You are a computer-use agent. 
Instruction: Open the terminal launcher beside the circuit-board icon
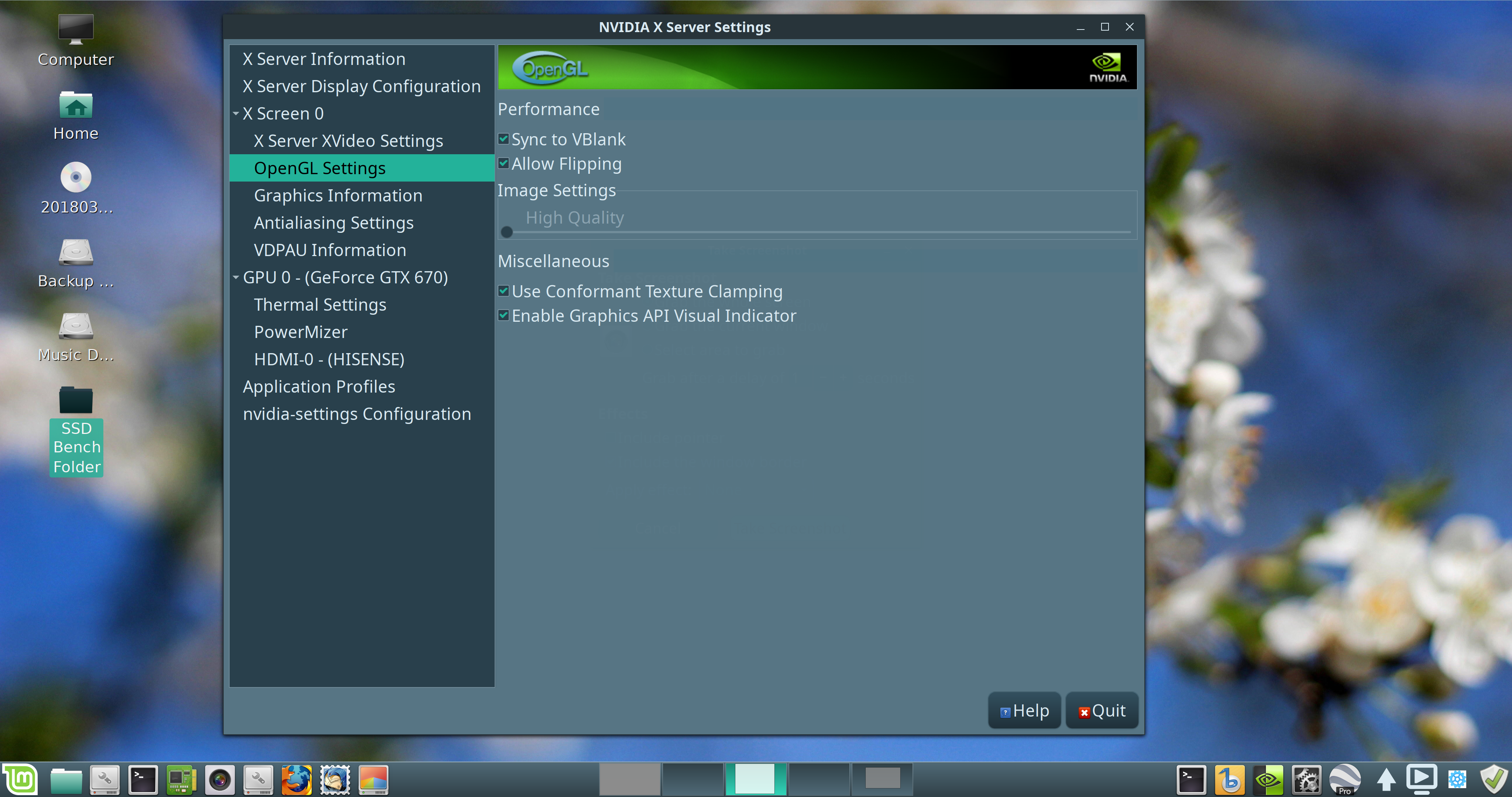tap(142, 780)
